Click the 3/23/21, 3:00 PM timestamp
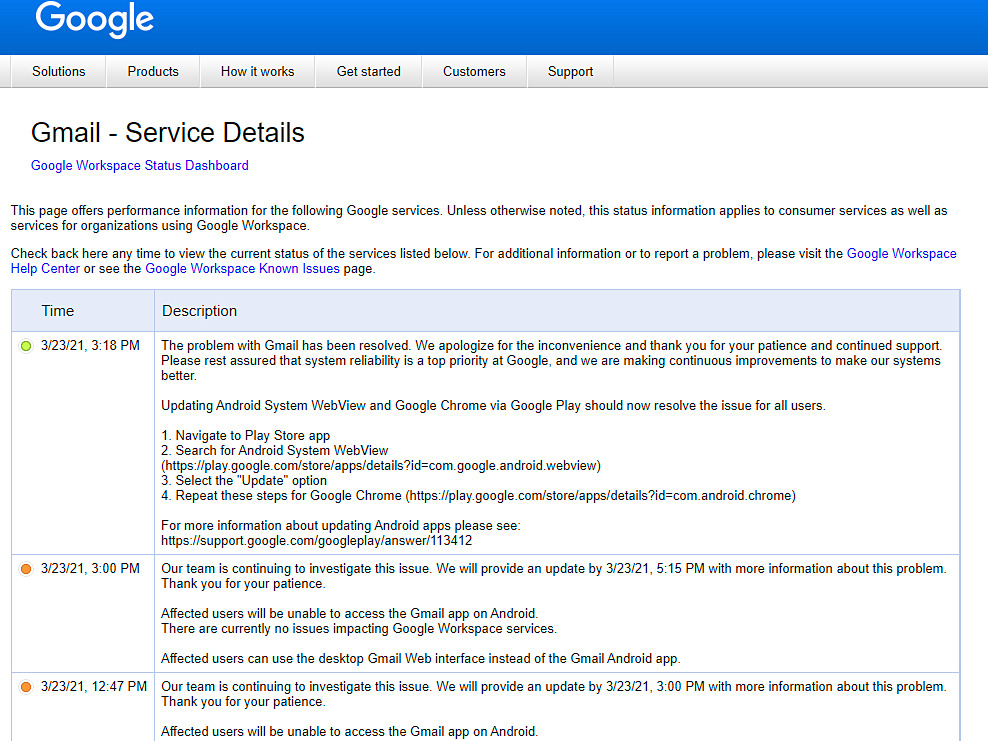The width and height of the screenshot is (988, 741). 90,568
